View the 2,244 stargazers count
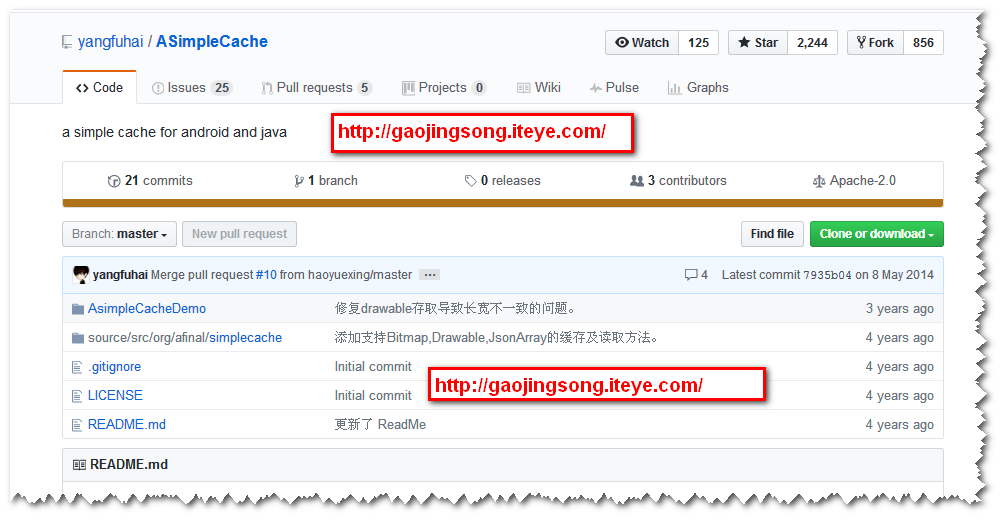Viewport: 1004px width, 521px height. pyautogui.click(x=813, y=43)
